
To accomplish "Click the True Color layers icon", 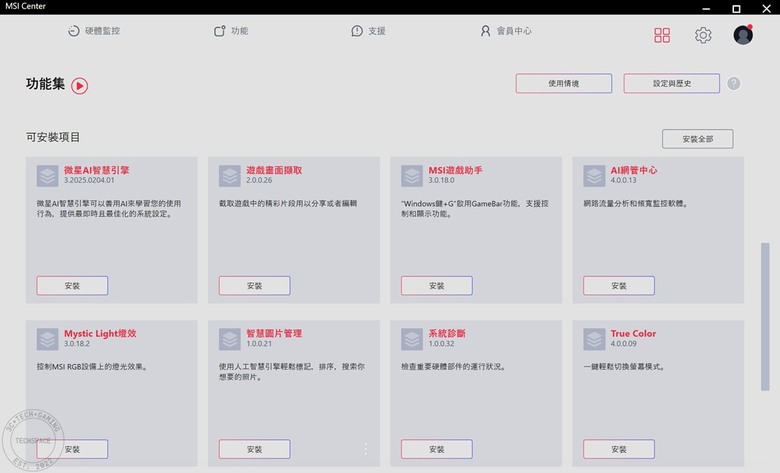I will click(594, 339).
